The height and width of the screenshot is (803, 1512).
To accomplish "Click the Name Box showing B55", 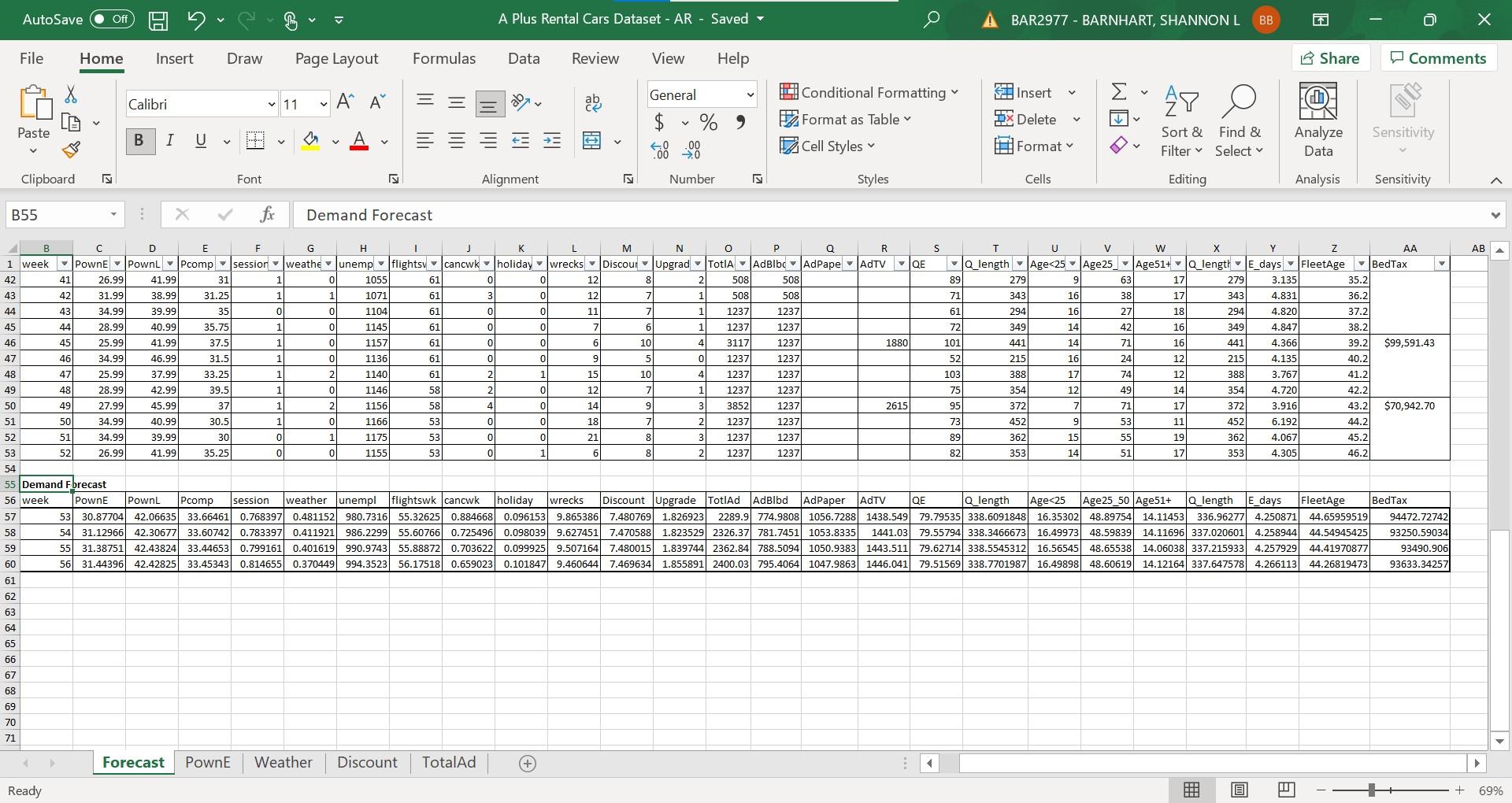I will (57, 214).
